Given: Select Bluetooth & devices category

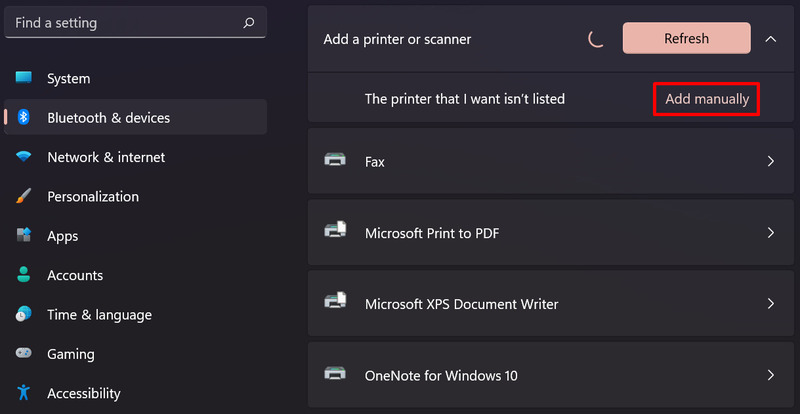Looking at the screenshot, I should click(x=135, y=118).
